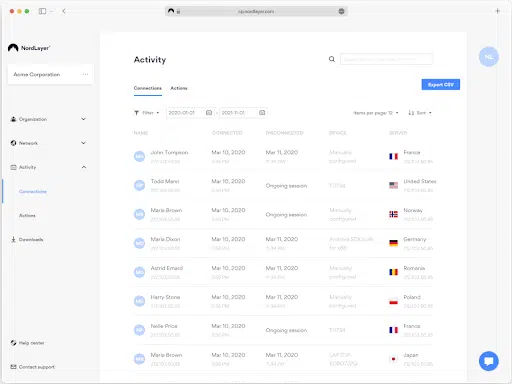Click the Help center lifebuoy icon
The image size is (512, 384).
(13, 343)
